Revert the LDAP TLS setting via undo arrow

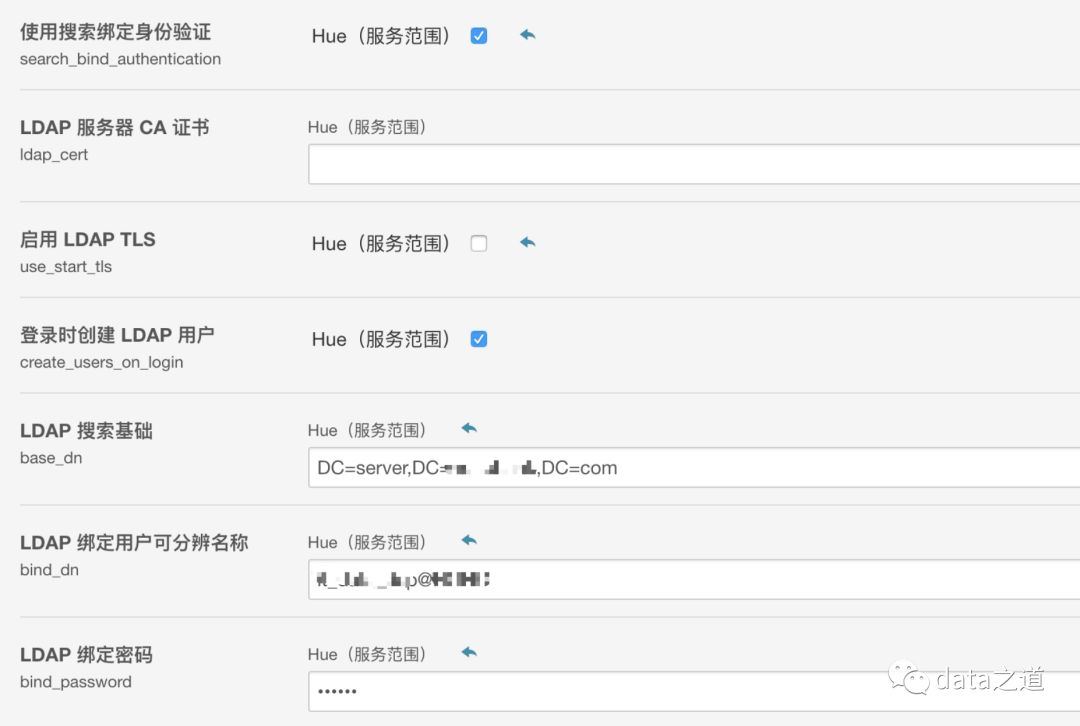tap(527, 242)
